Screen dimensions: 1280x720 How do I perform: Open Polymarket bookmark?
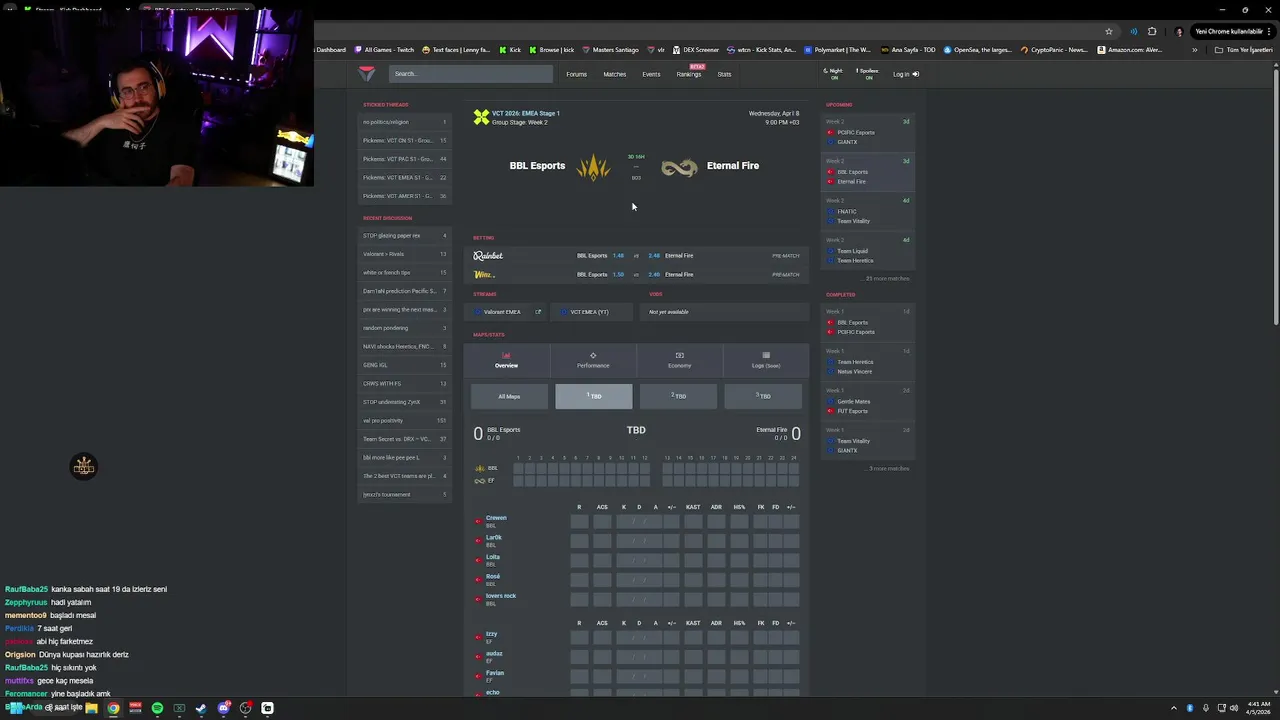pos(838,50)
